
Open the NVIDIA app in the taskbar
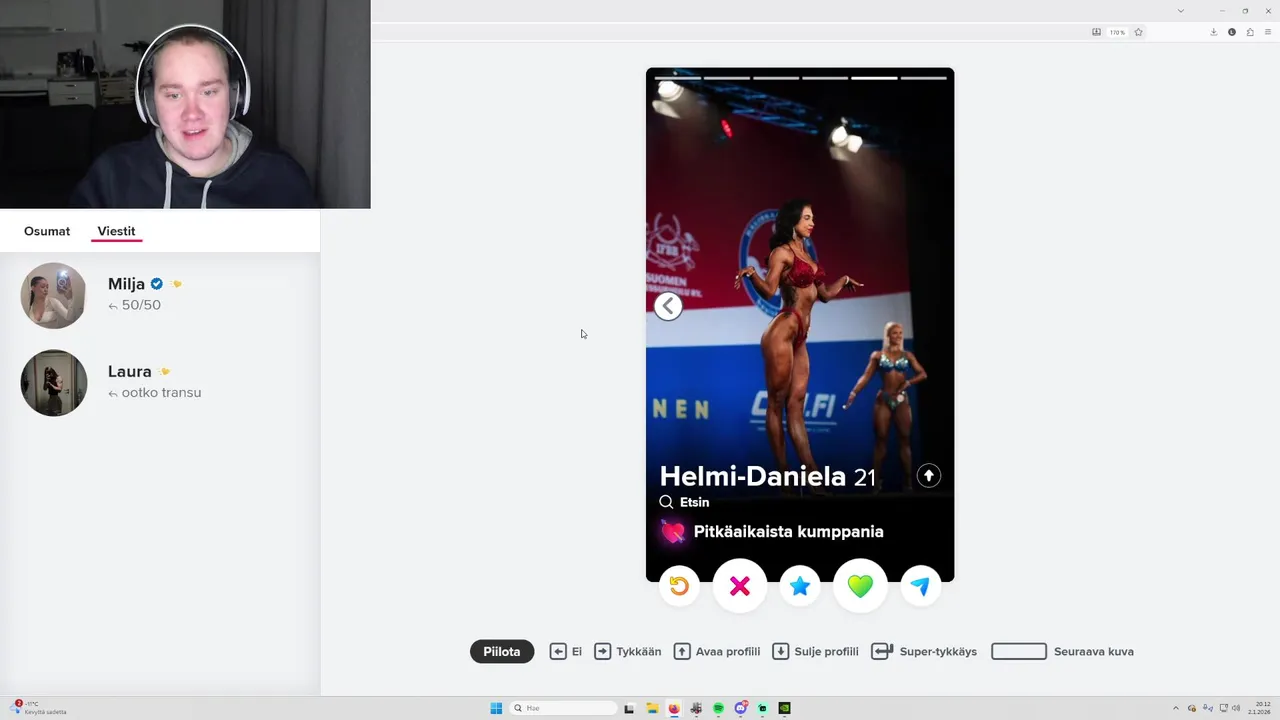pos(785,708)
